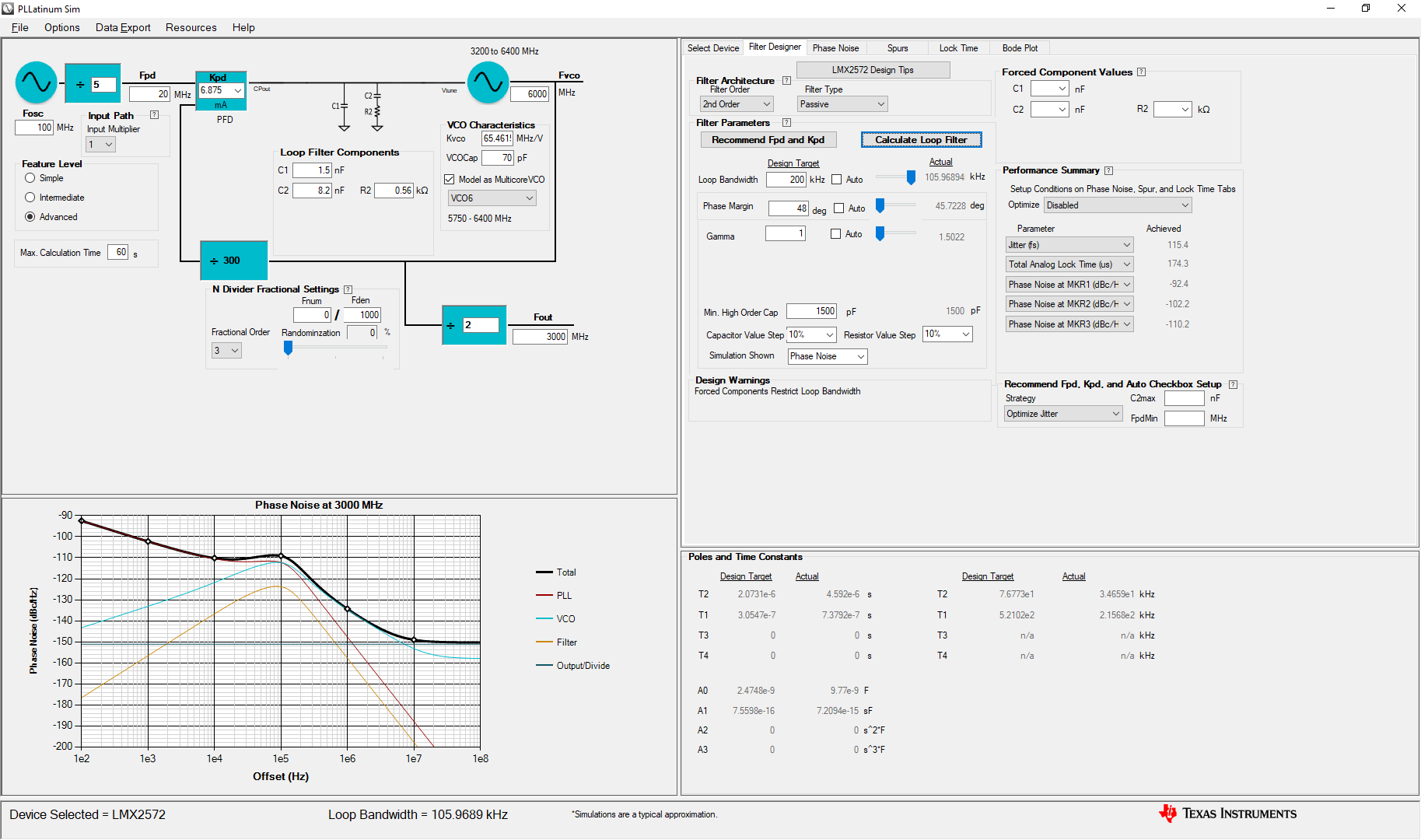
Task: Click the Fosc reference oscillator sine icon
Action: click(x=37, y=82)
